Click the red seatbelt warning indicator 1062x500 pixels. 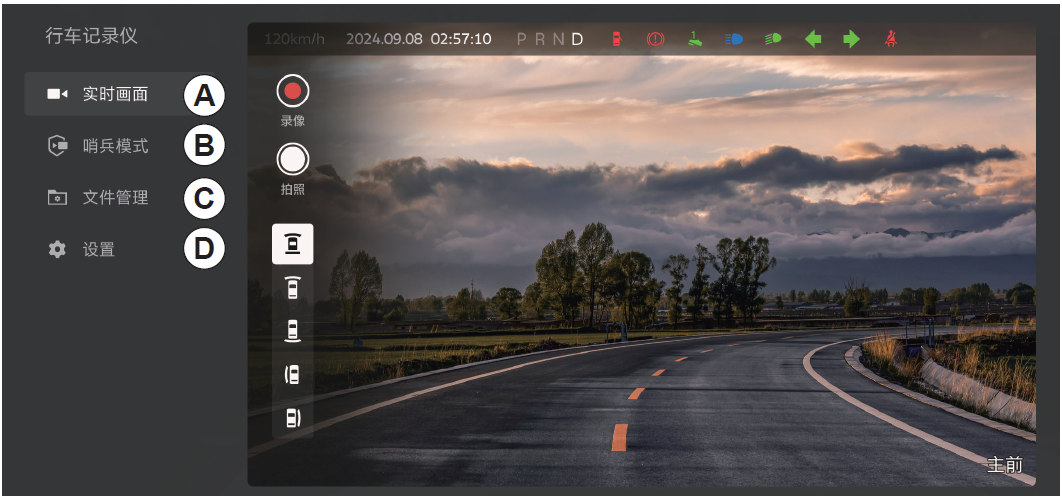click(891, 39)
